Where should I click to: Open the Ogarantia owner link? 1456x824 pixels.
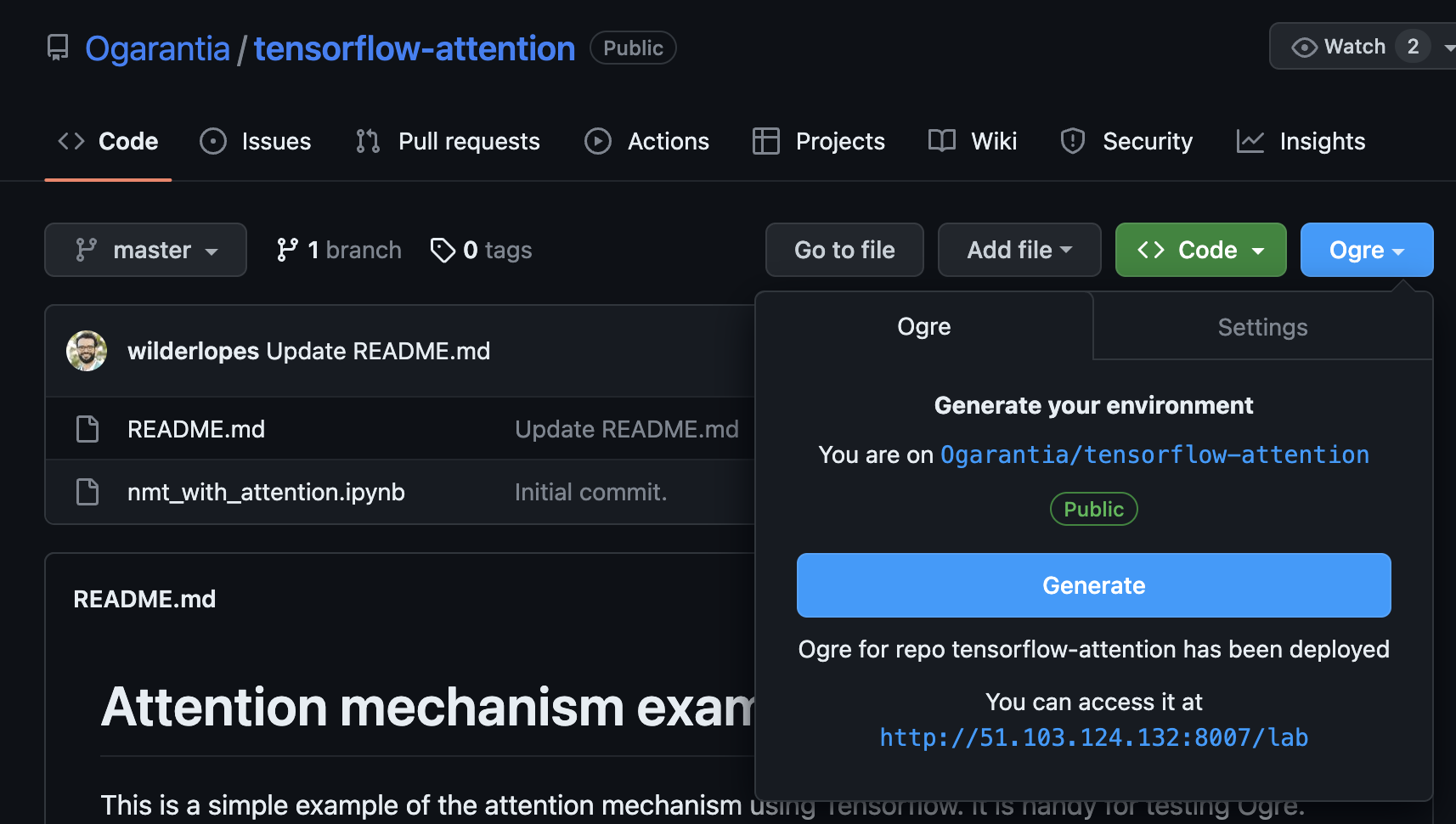click(157, 48)
